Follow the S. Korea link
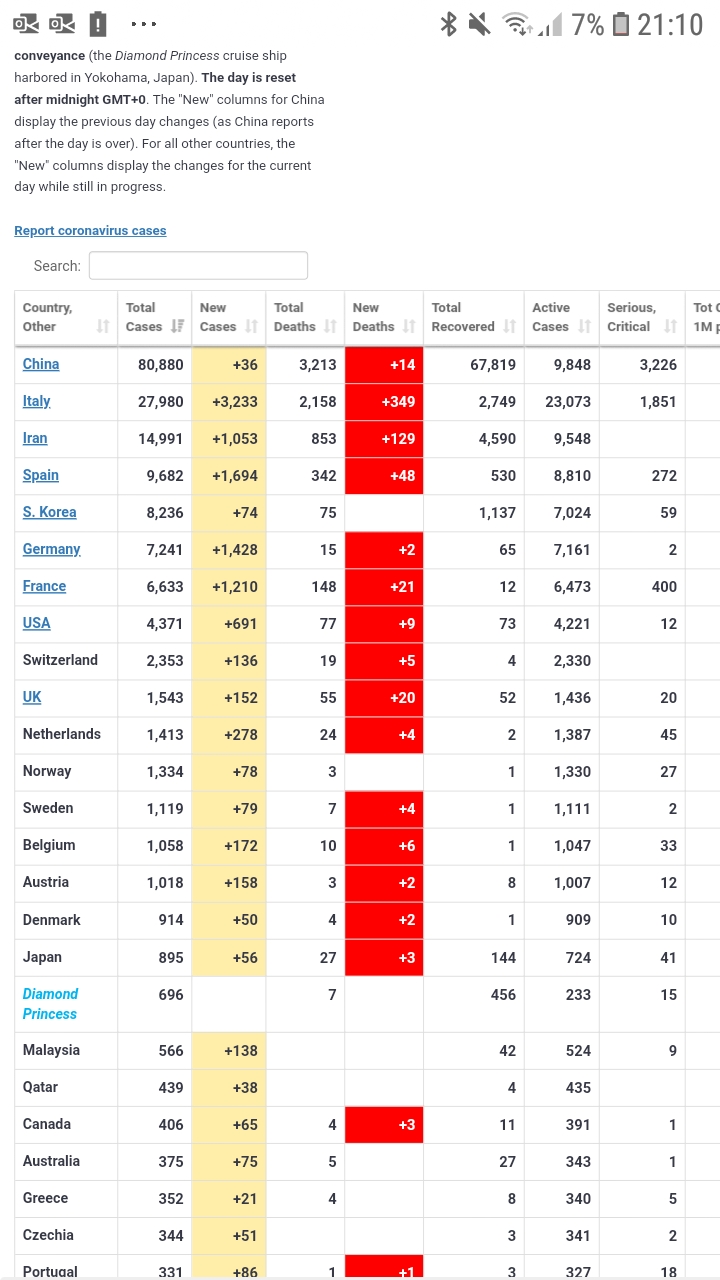This screenshot has width=720, height=1280. point(49,512)
